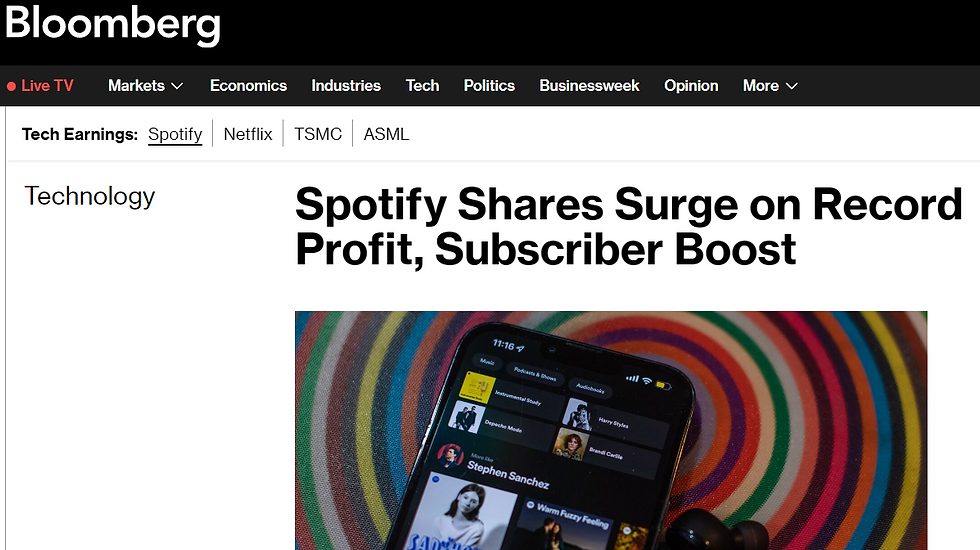Select Tech in the navigation bar

pos(422,86)
